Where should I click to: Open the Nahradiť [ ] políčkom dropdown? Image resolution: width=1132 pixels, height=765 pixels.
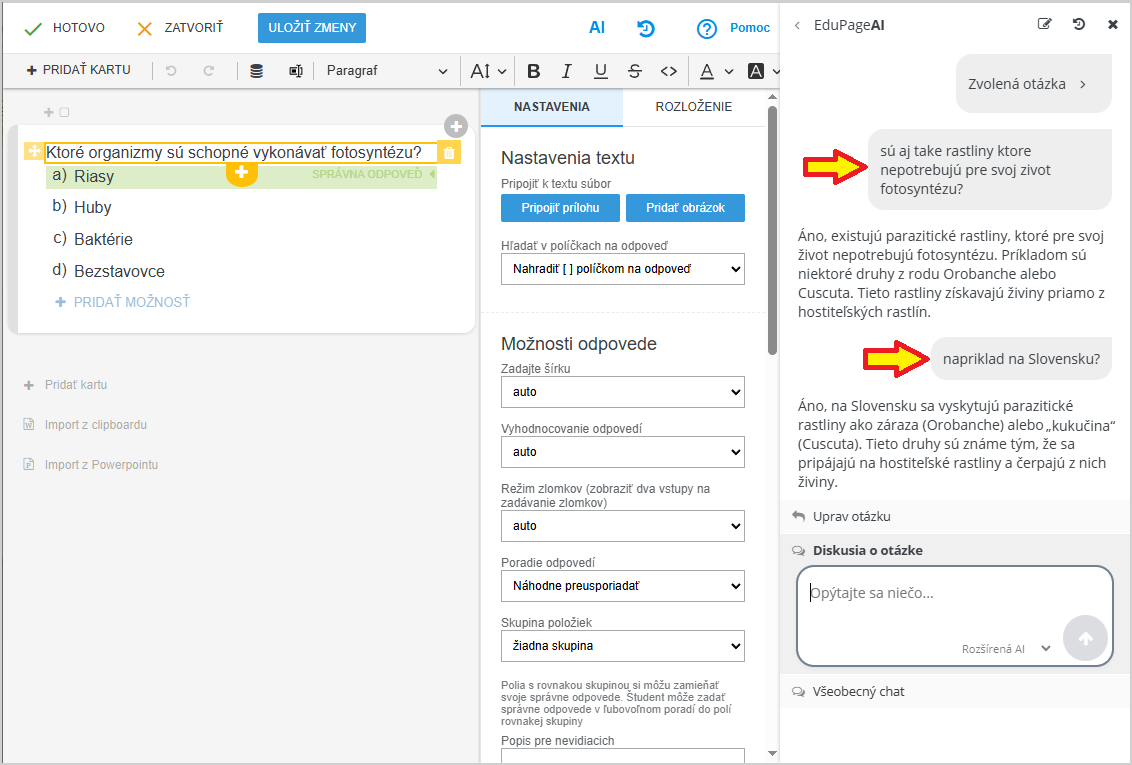click(622, 269)
